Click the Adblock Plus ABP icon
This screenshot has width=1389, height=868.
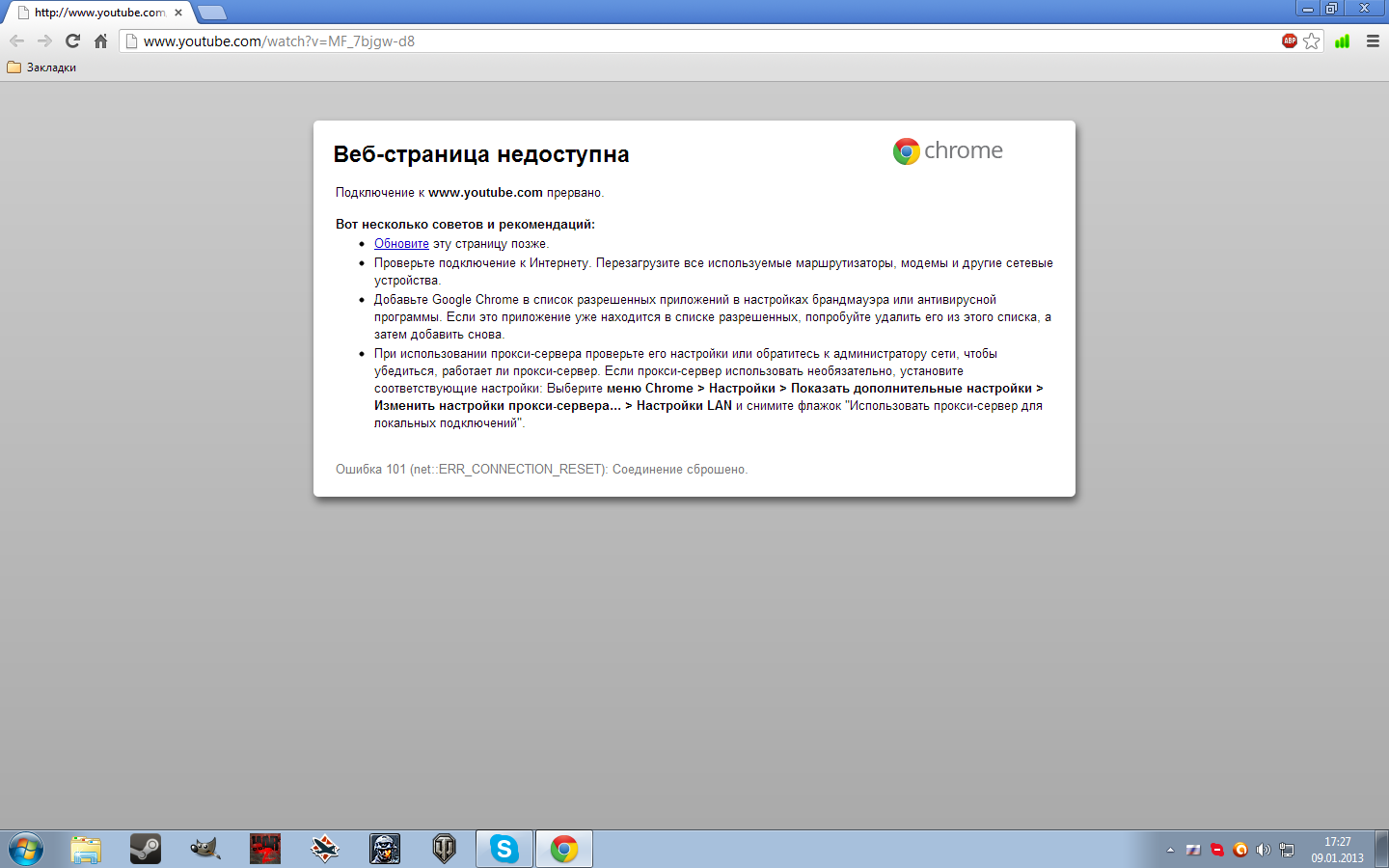tap(1289, 41)
